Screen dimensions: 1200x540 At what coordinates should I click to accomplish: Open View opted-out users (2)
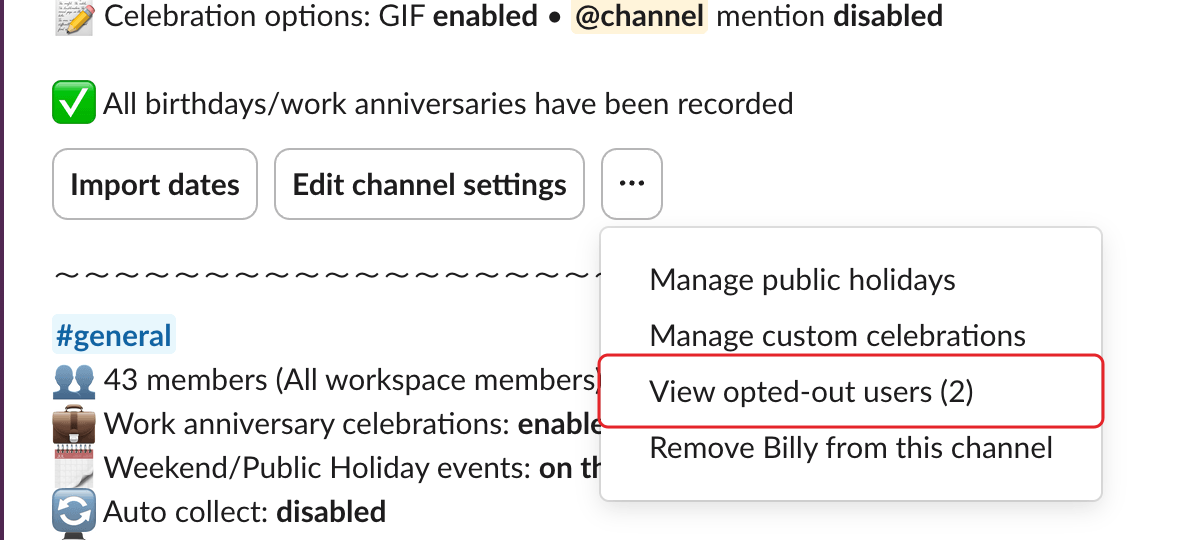pyautogui.click(x=850, y=391)
